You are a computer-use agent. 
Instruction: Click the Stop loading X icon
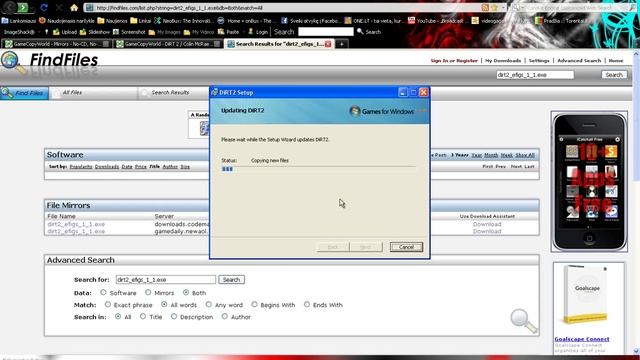pyautogui.click(x=59, y=7)
